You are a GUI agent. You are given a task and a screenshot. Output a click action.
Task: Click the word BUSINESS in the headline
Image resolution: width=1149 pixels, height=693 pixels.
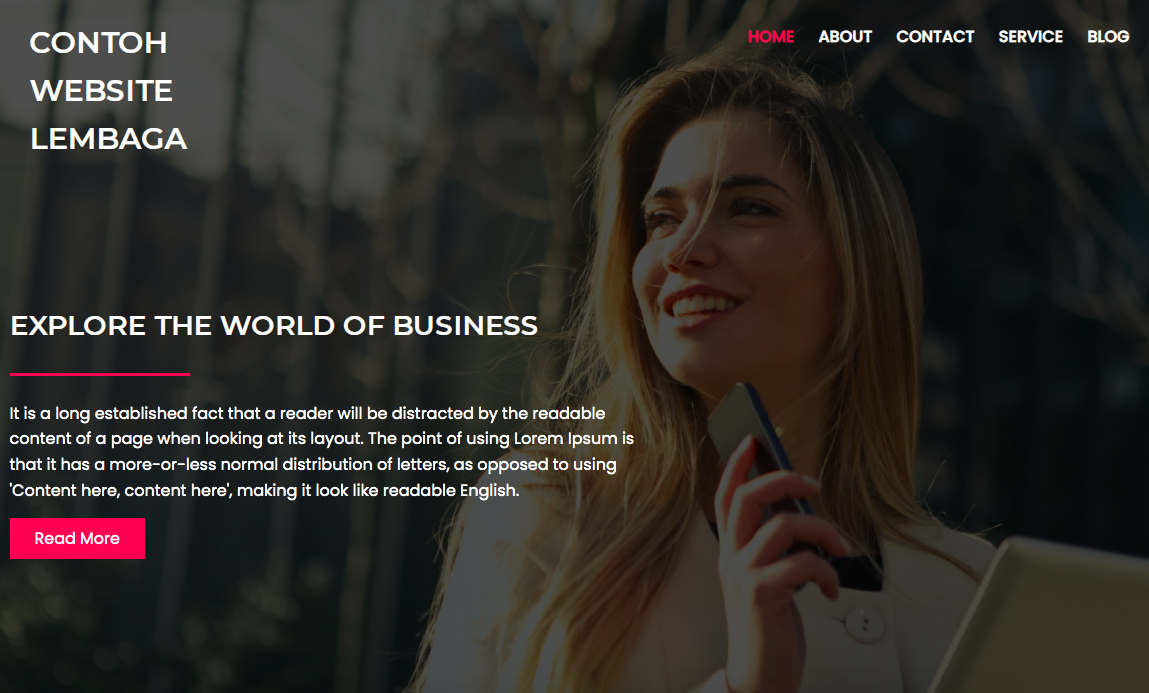tap(465, 326)
